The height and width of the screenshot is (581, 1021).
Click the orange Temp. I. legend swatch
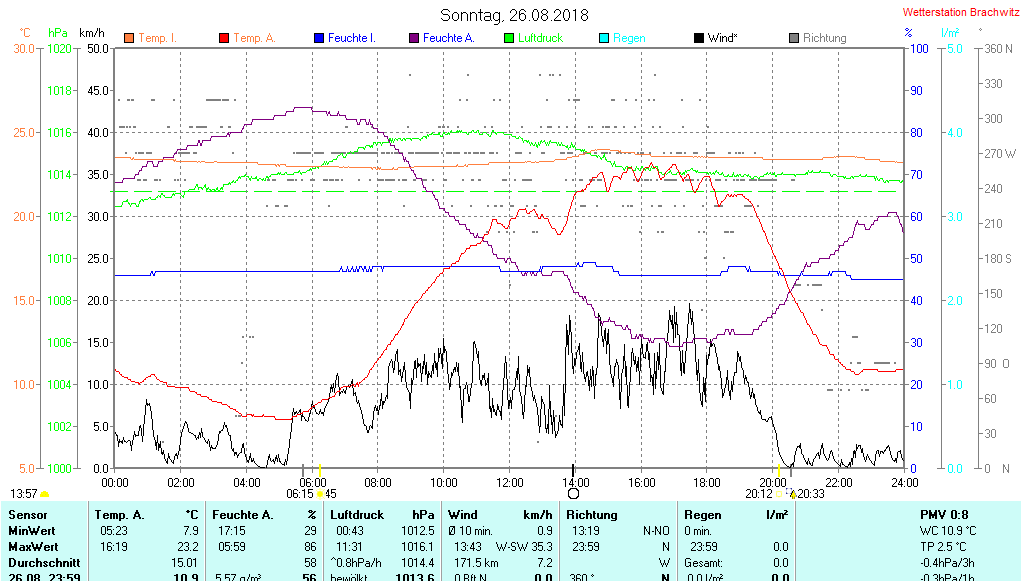(129, 38)
